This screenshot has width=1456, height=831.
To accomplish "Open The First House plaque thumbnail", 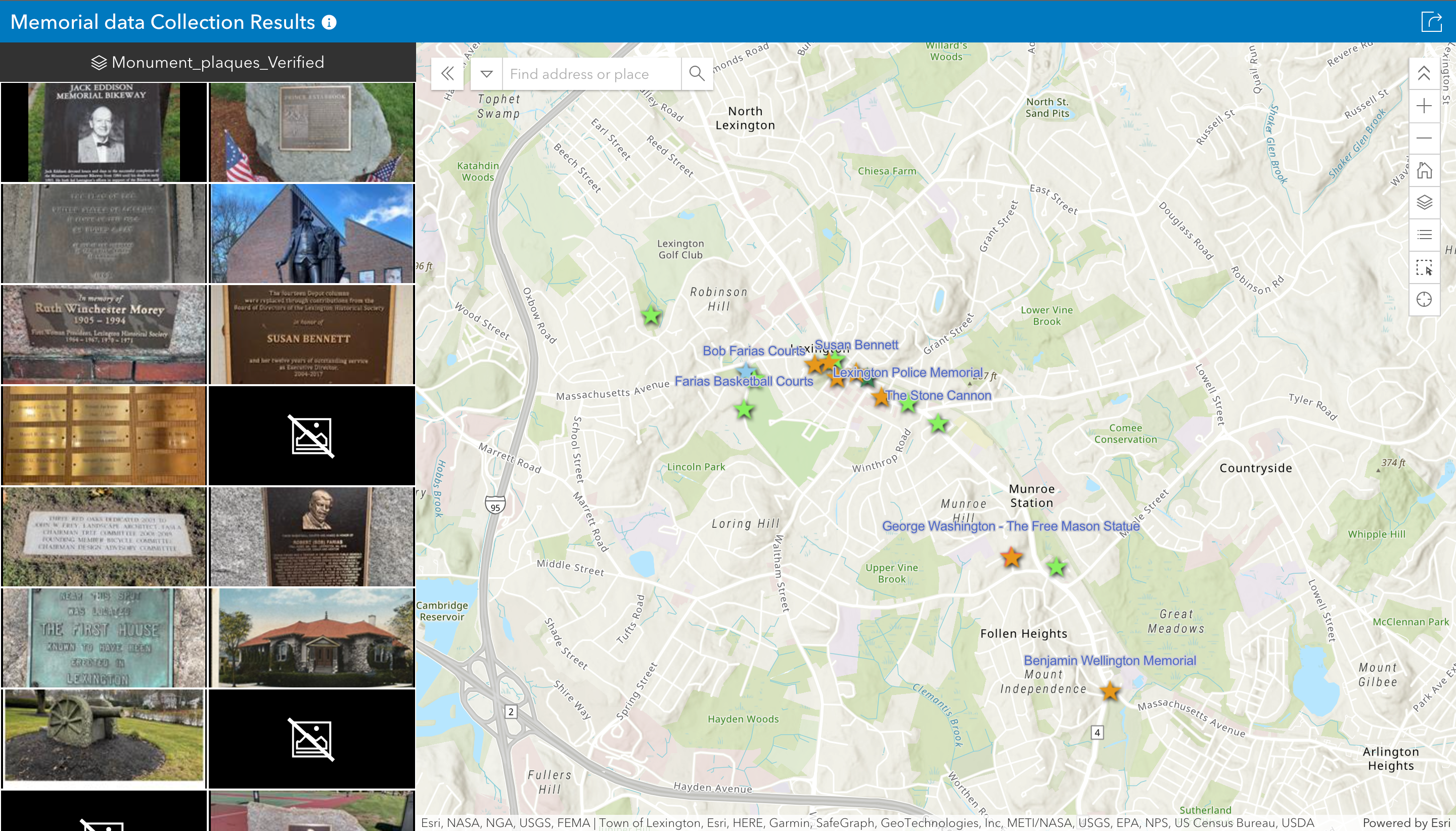I will (104, 637).
